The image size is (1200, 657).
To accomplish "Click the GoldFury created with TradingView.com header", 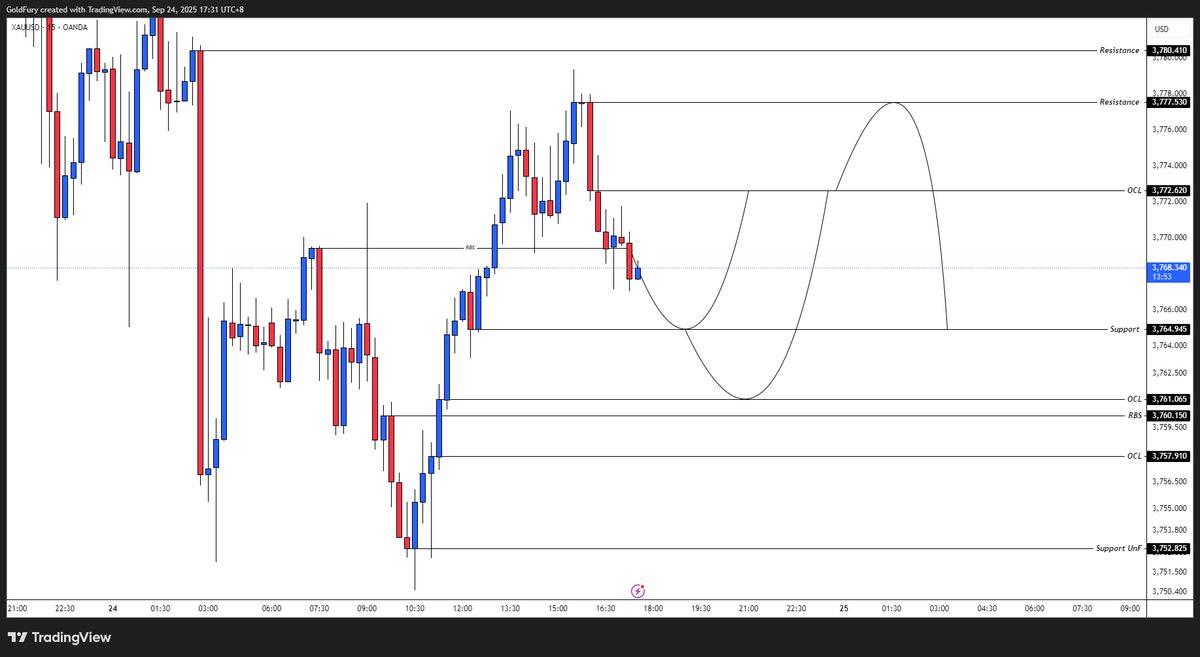I will (125, 9).
